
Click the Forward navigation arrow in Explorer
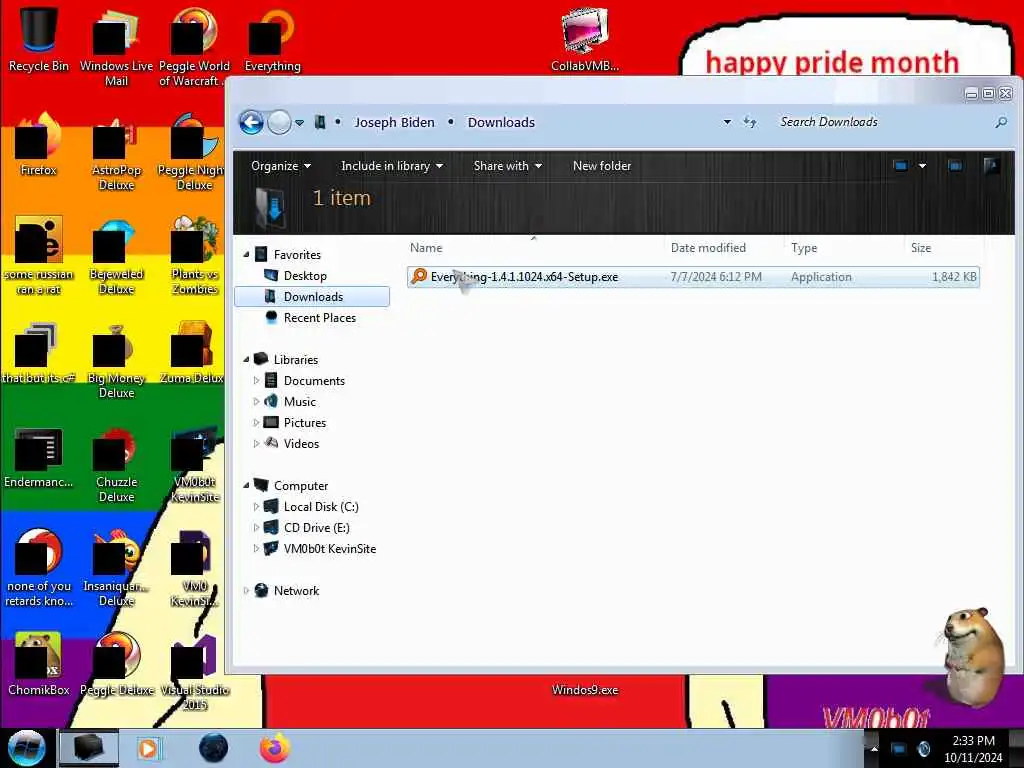coord(280,122)
